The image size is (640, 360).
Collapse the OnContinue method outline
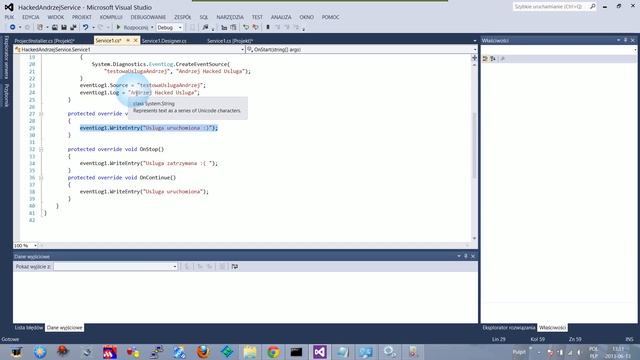(41, 178)
